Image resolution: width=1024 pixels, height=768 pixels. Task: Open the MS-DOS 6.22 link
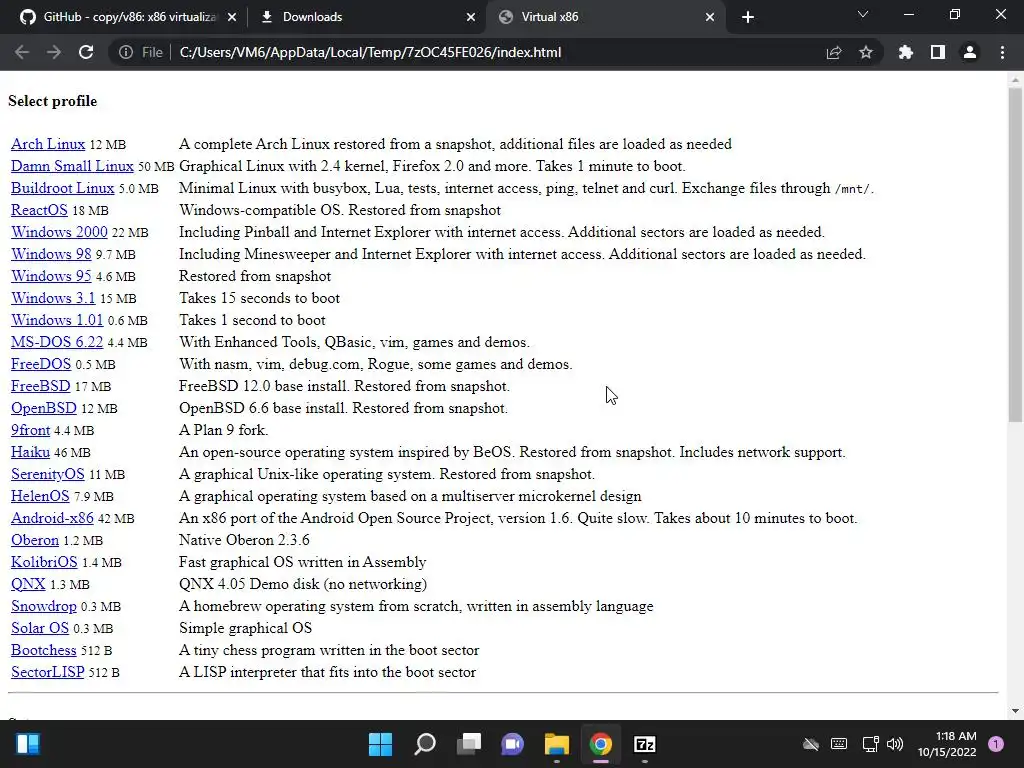tap(57, 342)
